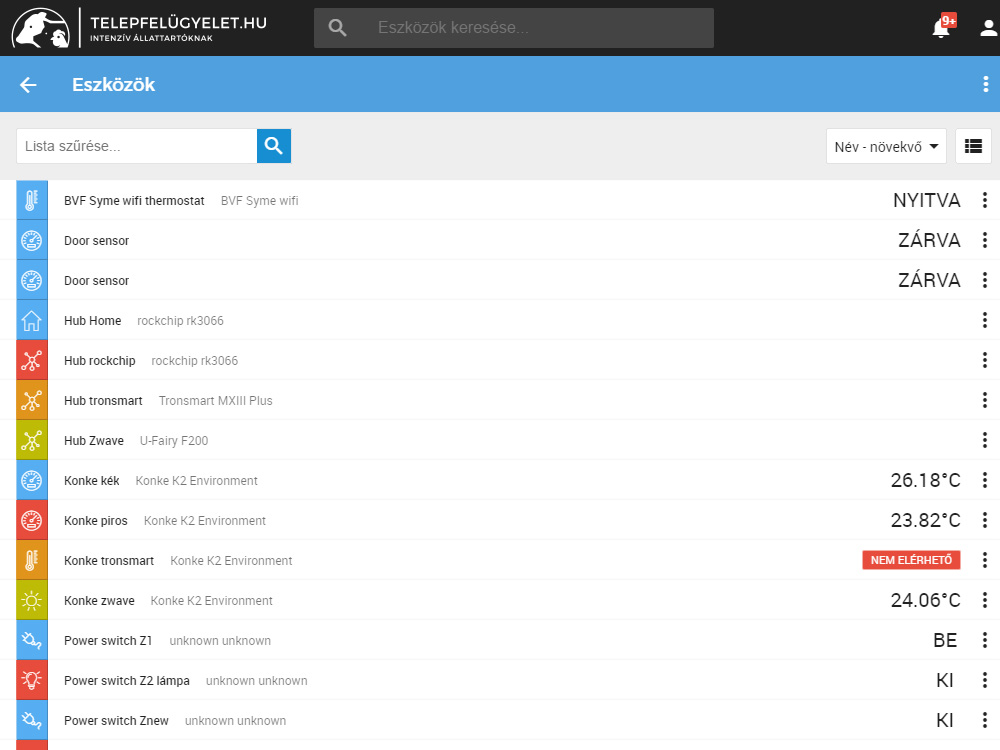Click the 24.06°C temperature value
This screenshot has height=750, width=1000.
point(925,600)
